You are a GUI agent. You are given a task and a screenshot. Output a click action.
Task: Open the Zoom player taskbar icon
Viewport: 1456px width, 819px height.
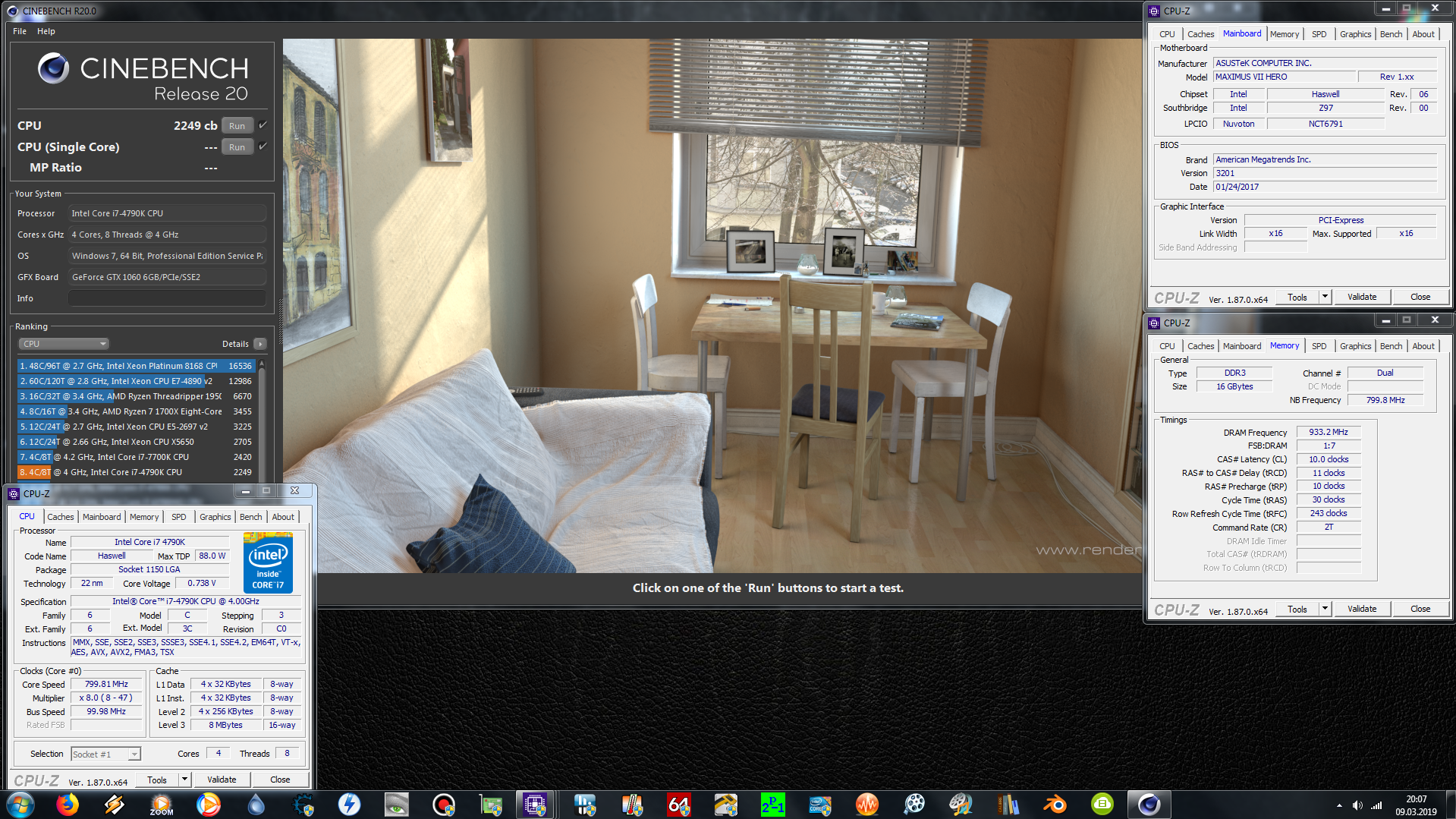click(x=162, y=805)
